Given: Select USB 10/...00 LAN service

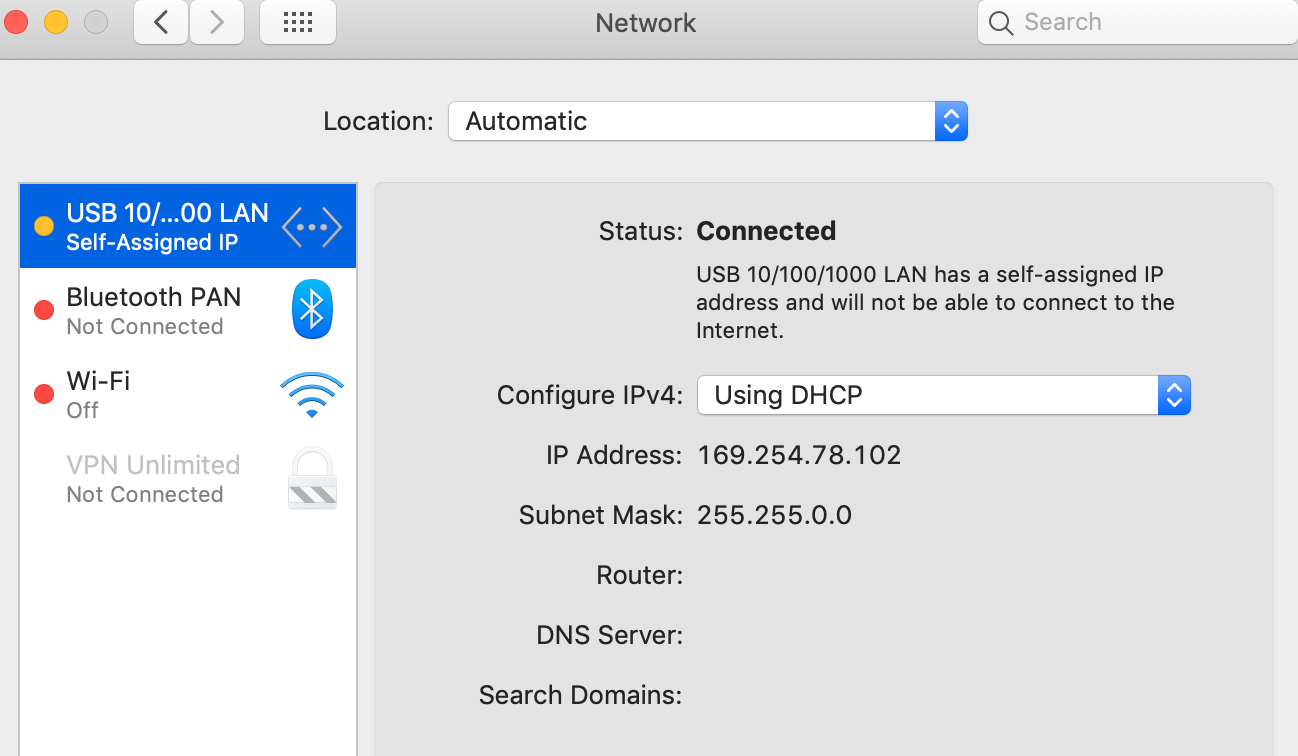Looking at the screenshot, I should 167,226.
